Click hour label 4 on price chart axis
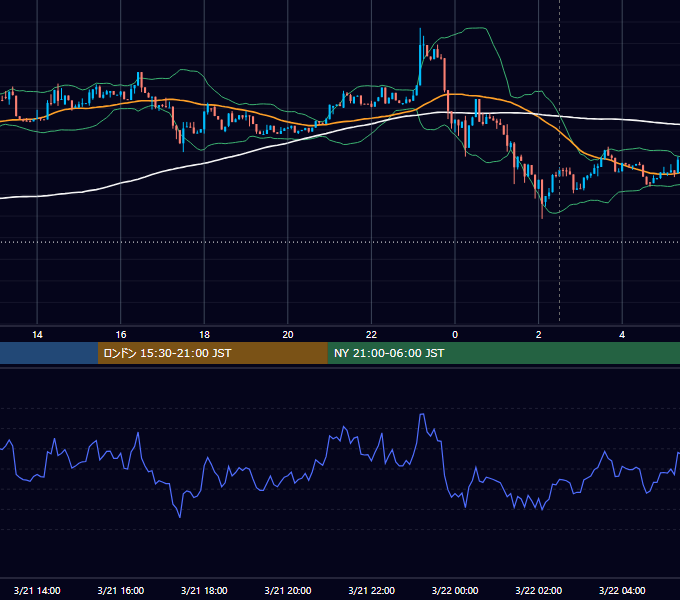The width and height of the screenshot is (680, 600). 622,335
